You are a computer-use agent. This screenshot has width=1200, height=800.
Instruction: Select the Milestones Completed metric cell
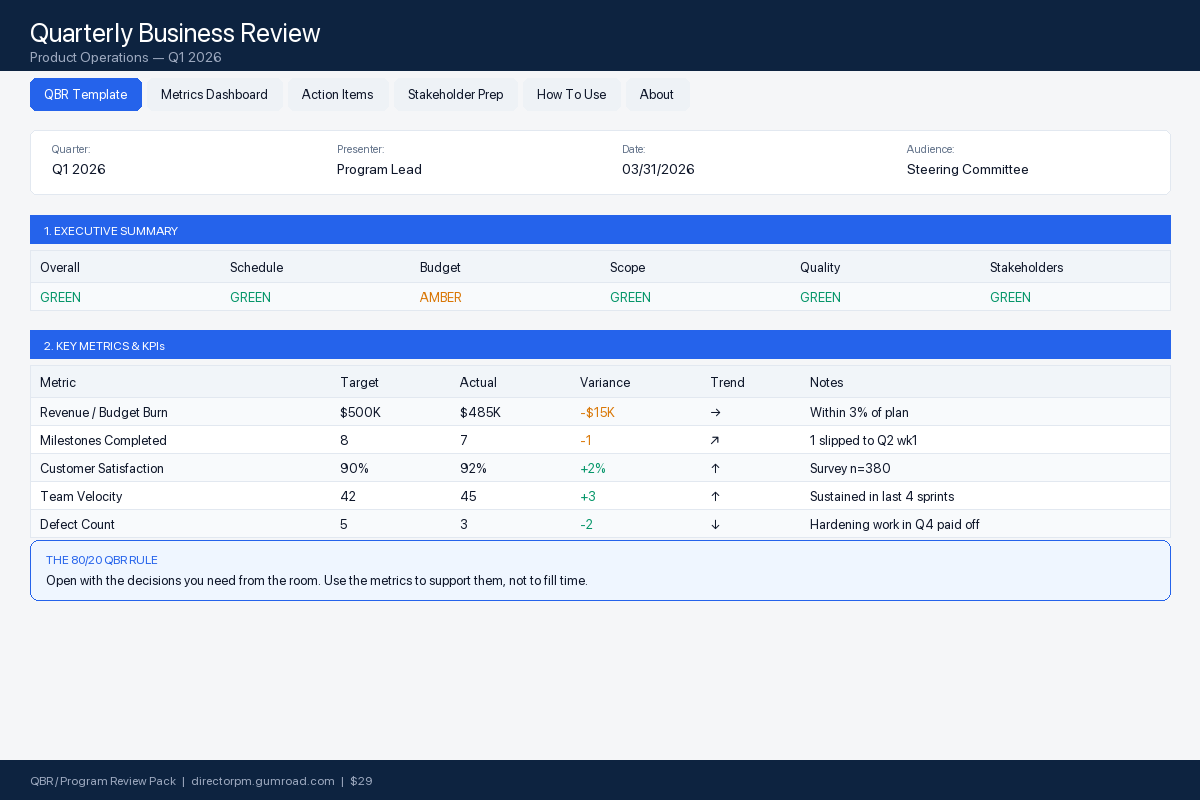coord(103,440)
